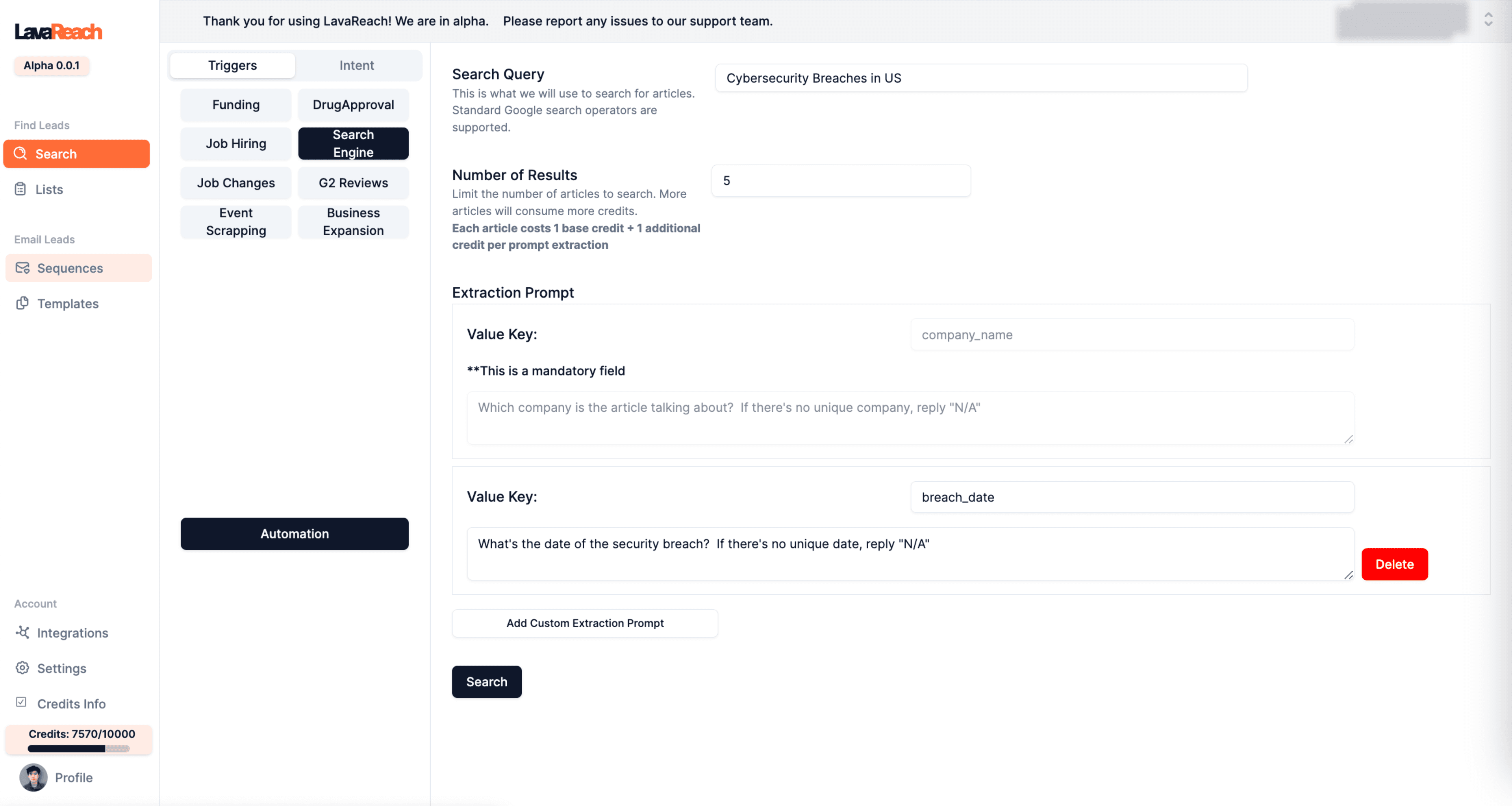Click the Delete button for breach_date prompt
Viewport: 1512px width, 806px height.
[x=1394, y=564]
